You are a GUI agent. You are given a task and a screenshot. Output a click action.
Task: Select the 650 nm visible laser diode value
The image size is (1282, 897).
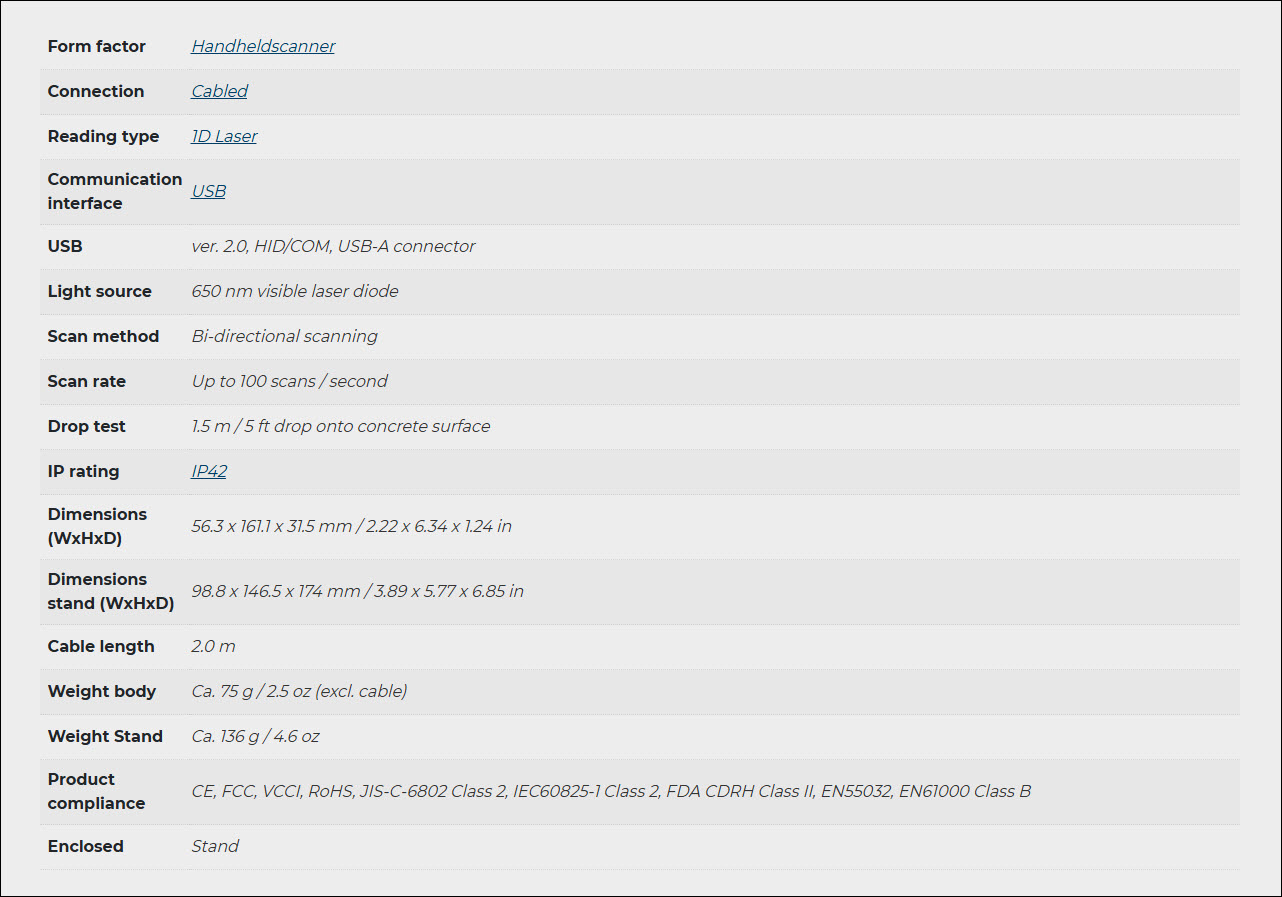[295, 291]
